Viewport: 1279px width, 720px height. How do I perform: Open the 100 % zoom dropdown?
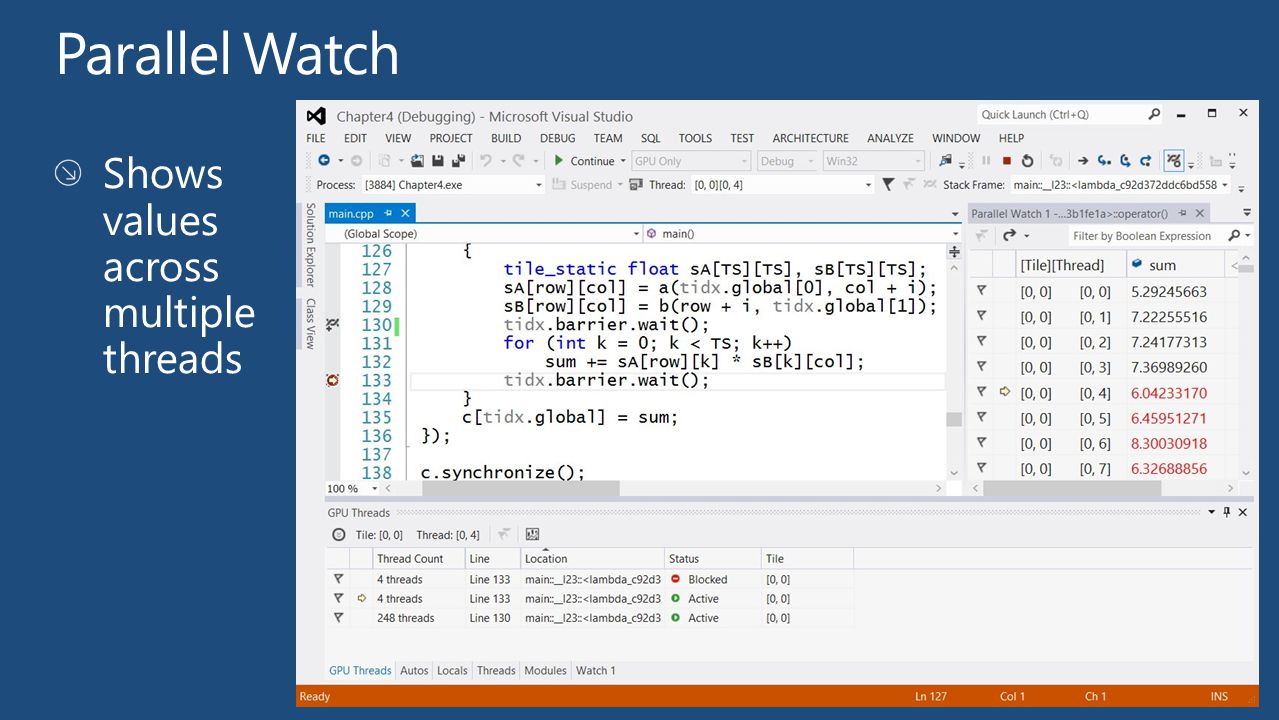pyautogui.click(x=353, y=488)
